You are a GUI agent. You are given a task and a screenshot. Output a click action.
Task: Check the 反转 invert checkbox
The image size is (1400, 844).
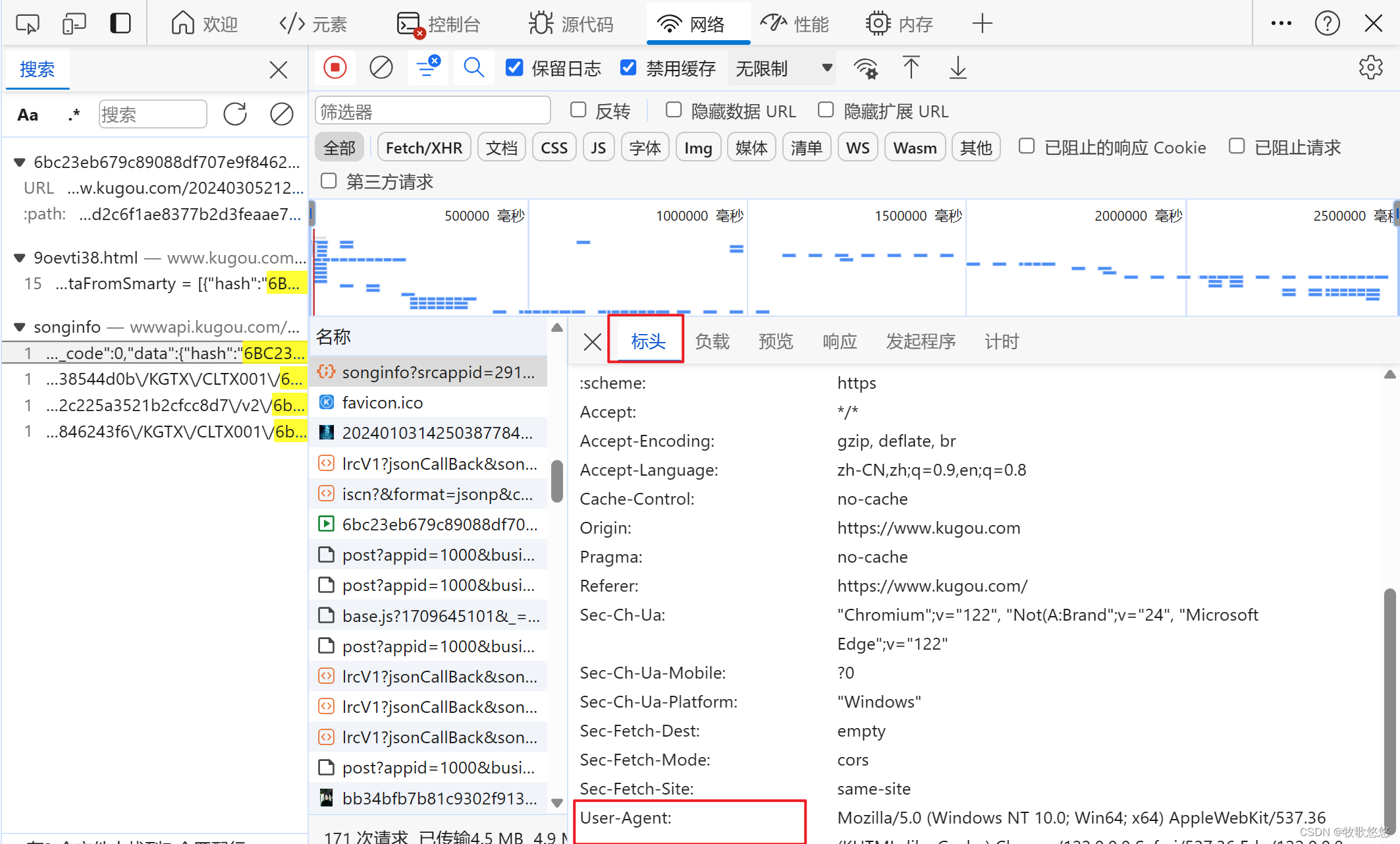578,110
